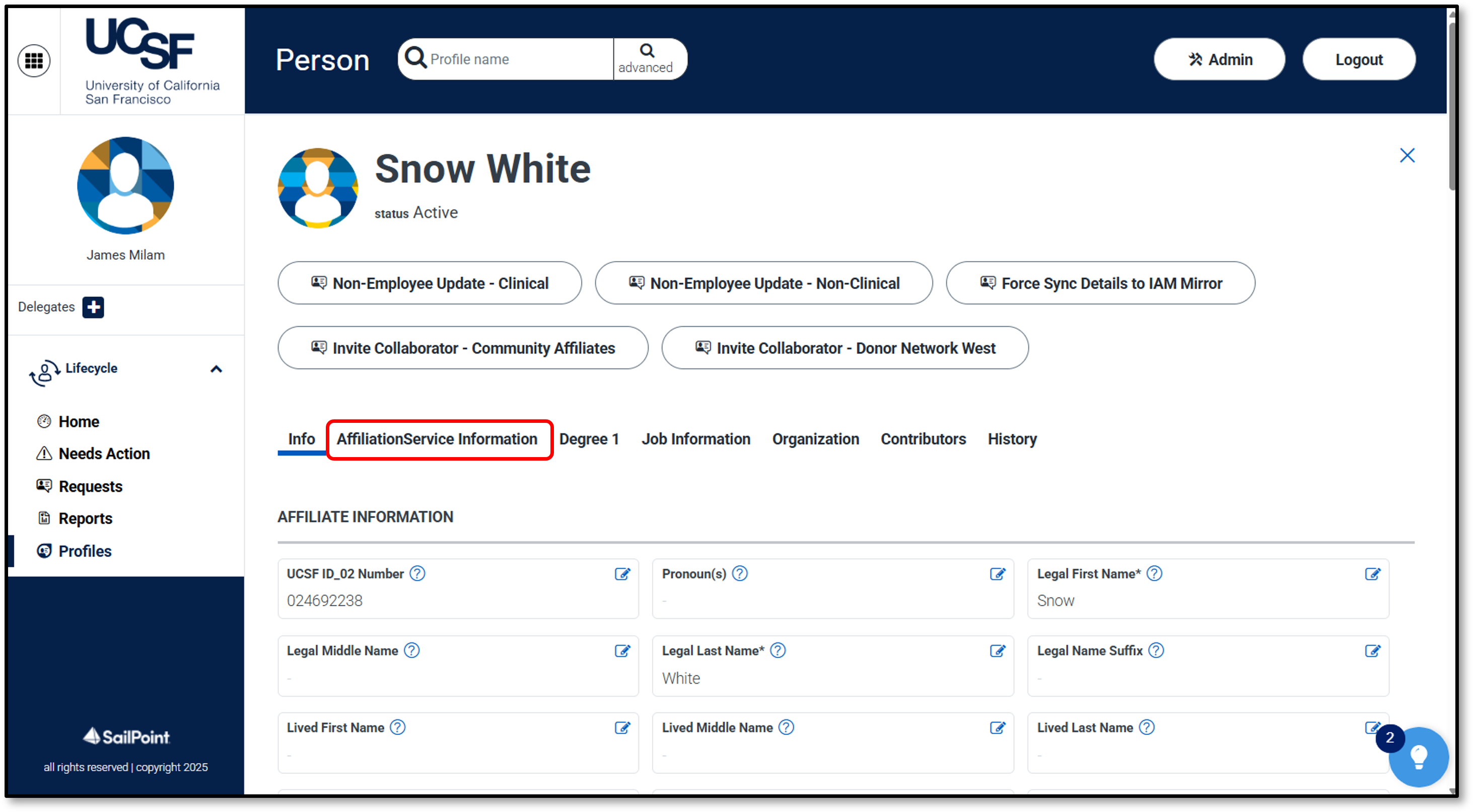Click Force Sync Details to IAM Mirror

click(x=1100, y=283)
